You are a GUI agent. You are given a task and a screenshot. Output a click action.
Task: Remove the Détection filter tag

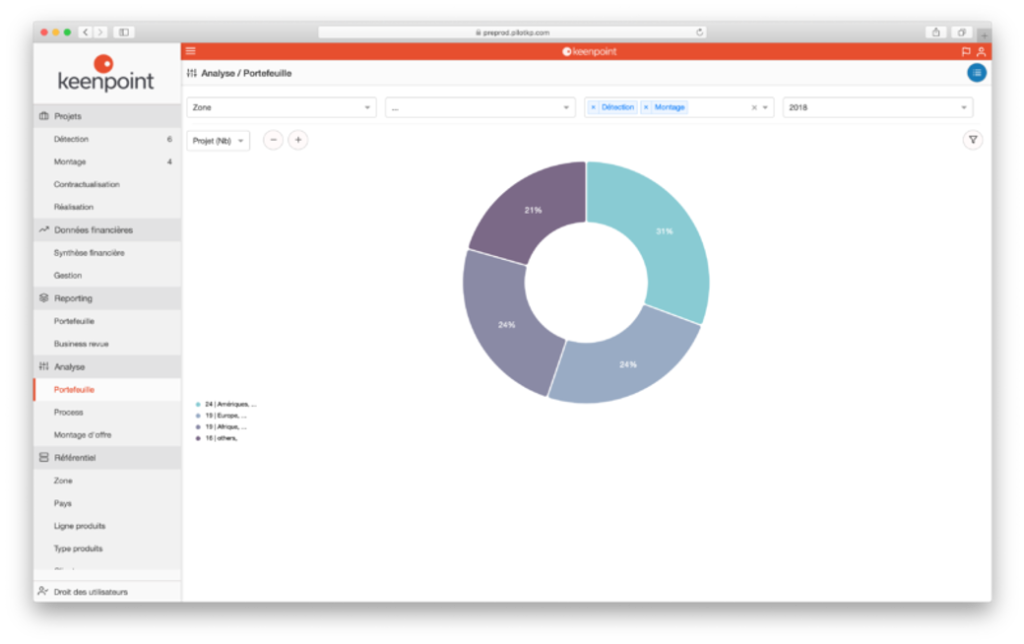pos(593,107)
